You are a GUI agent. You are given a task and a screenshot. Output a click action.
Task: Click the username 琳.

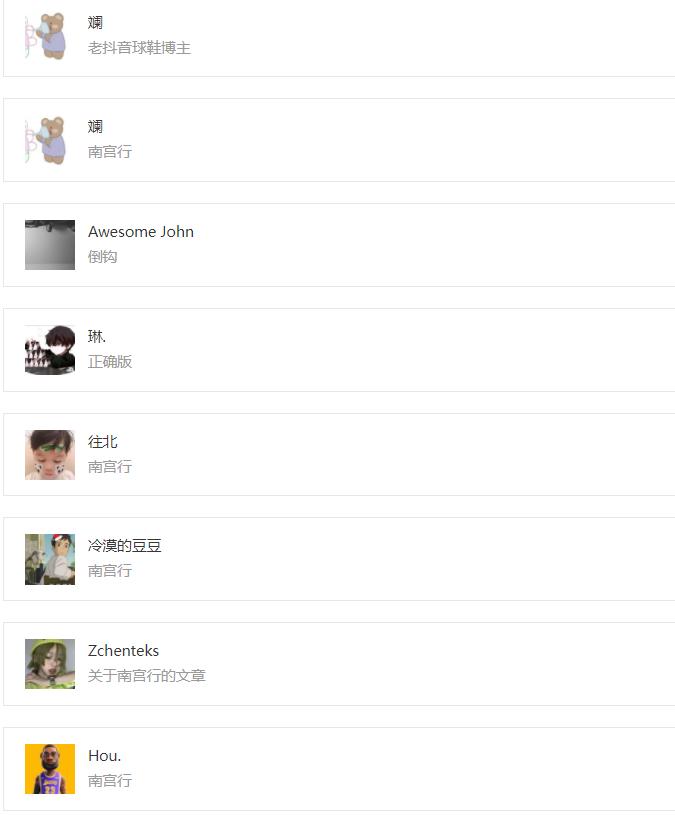[x=97, y=336]
